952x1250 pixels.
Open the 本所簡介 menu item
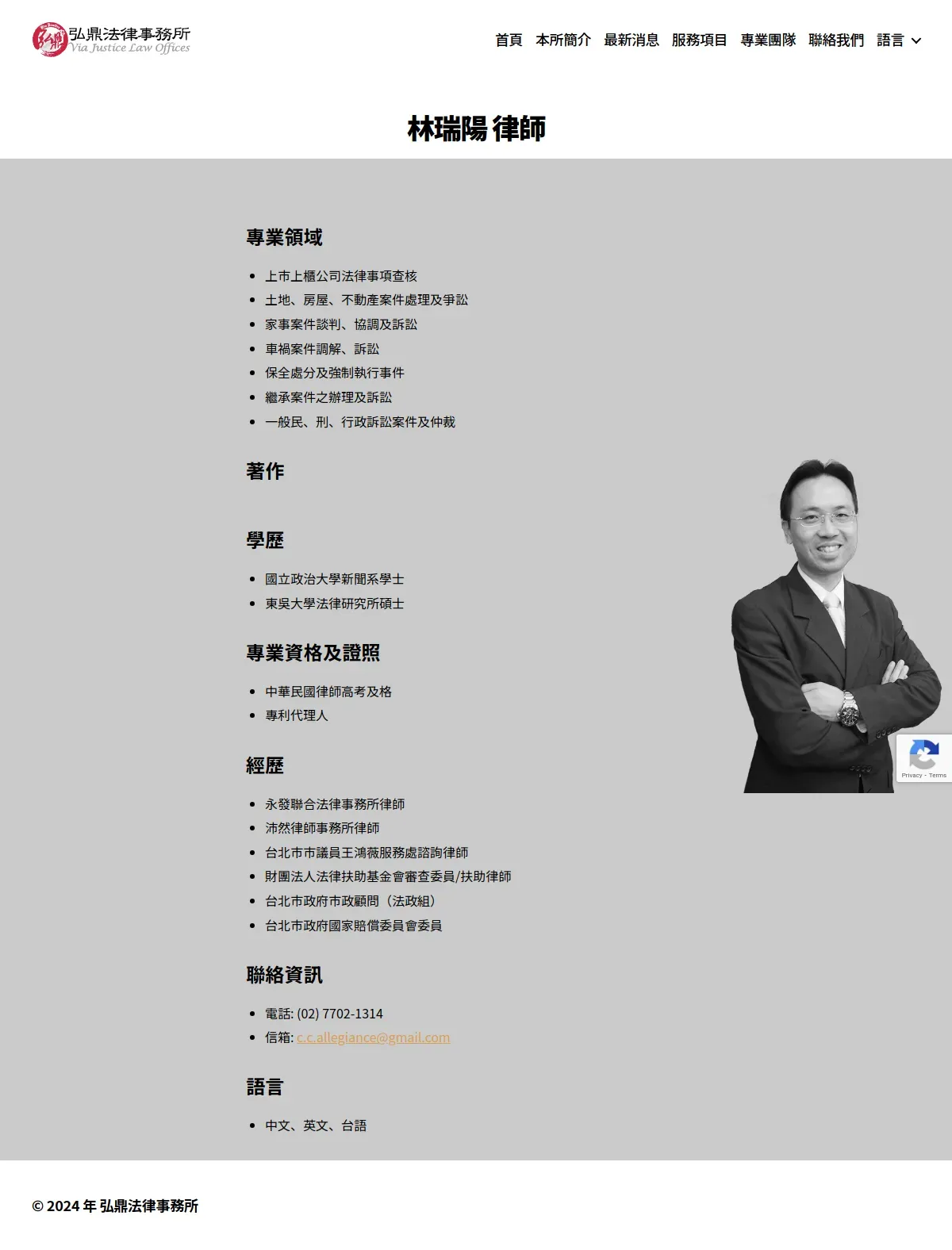tap(563, 40)
